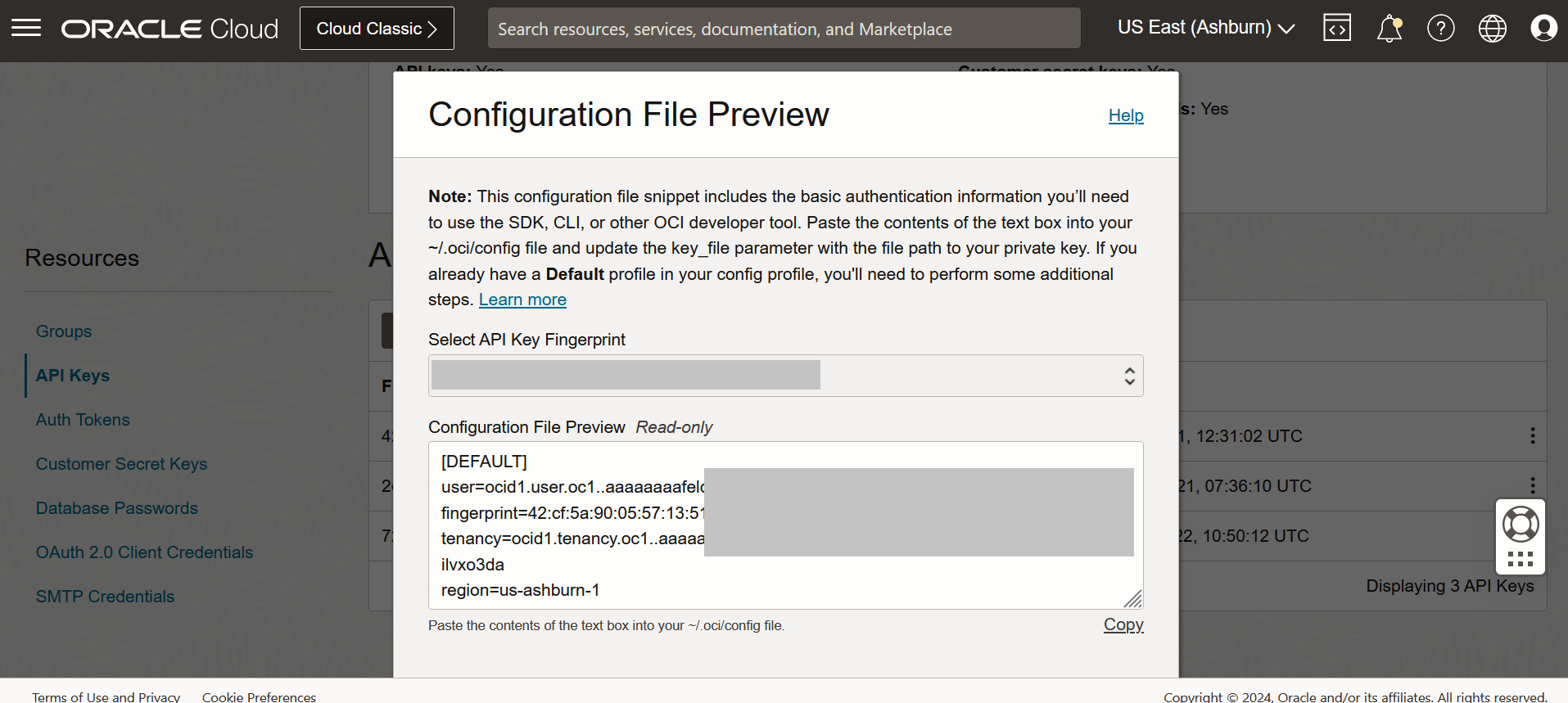Open Terms of Use and Privacy link
The height and width of the screenshot is (703, 1568).
[106, 696]
